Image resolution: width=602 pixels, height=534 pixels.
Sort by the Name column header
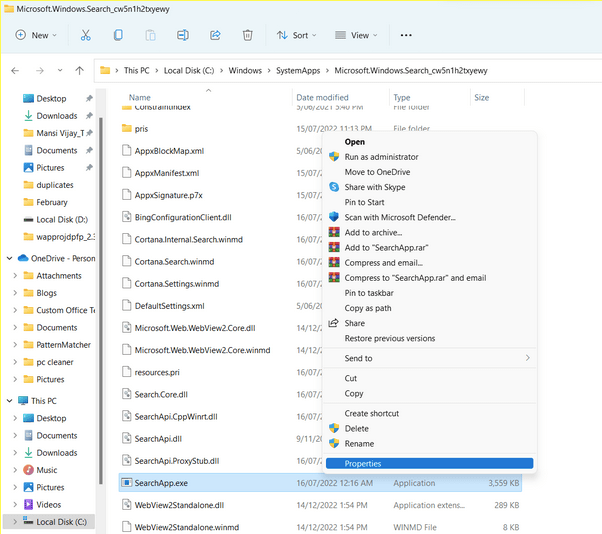[x=139, y=98]
